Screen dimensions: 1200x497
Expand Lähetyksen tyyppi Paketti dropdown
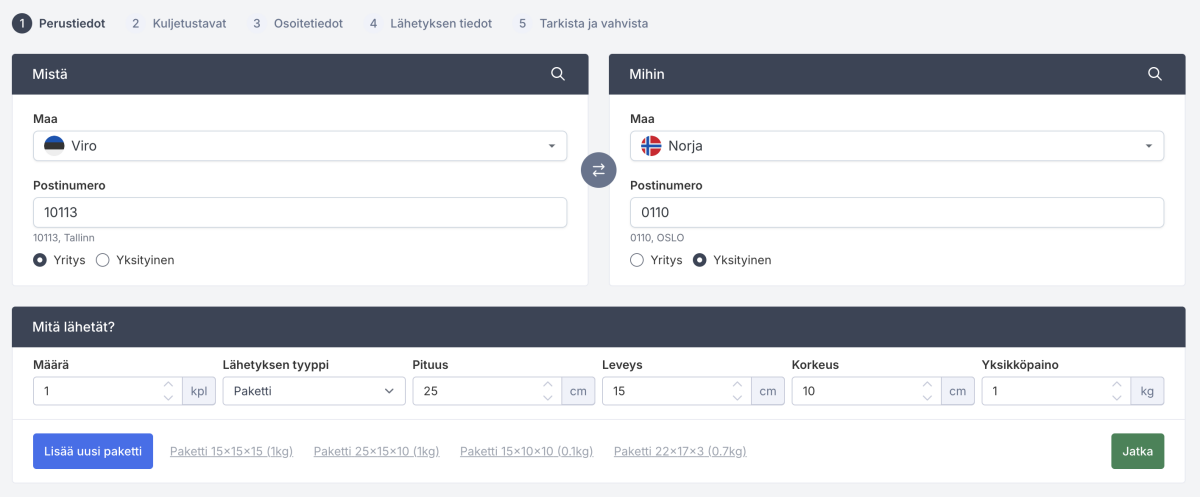(x=313, y=391)
